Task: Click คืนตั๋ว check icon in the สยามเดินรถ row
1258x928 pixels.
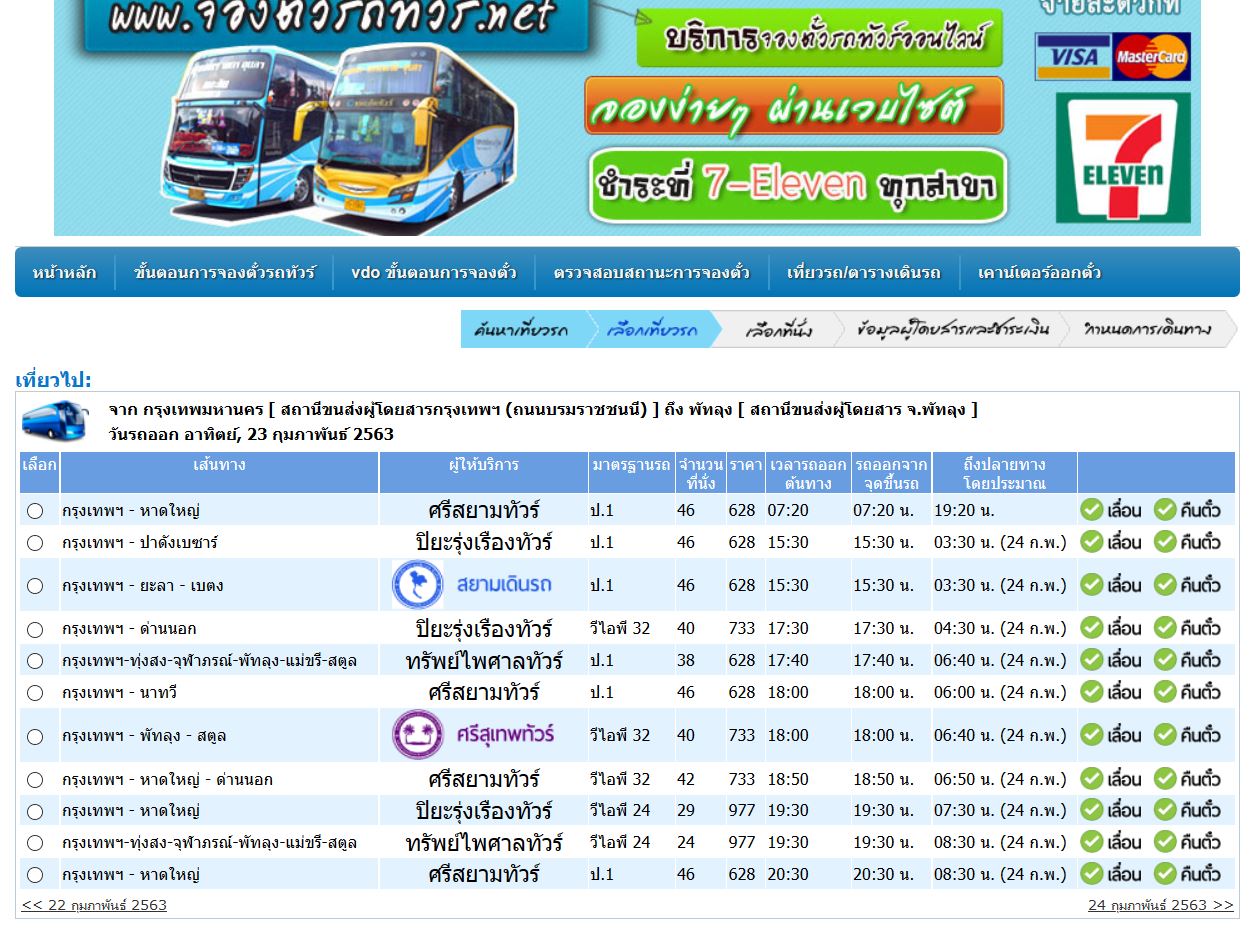Action: coord(1165,585)
